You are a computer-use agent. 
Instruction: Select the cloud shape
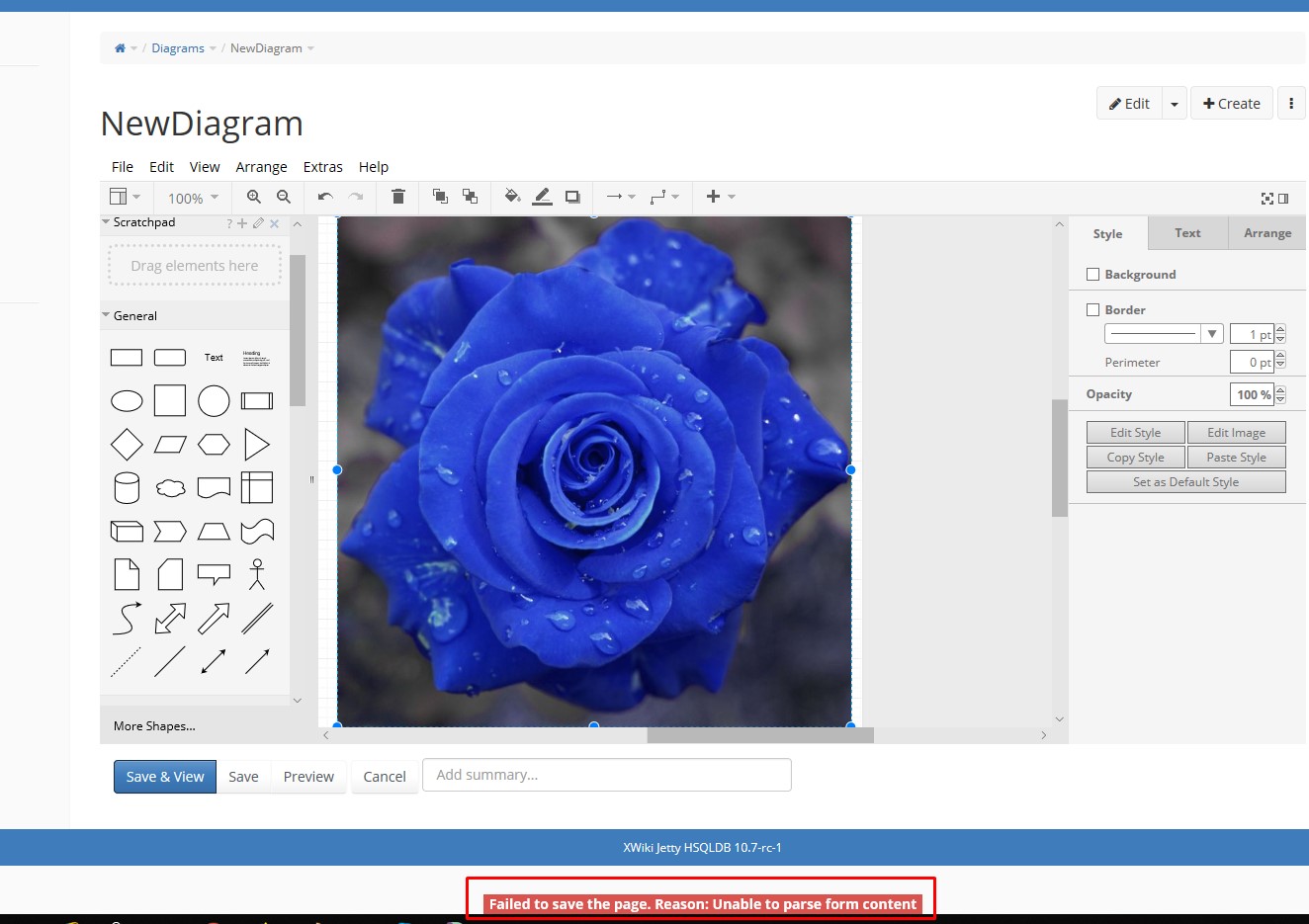click(170, 488)
